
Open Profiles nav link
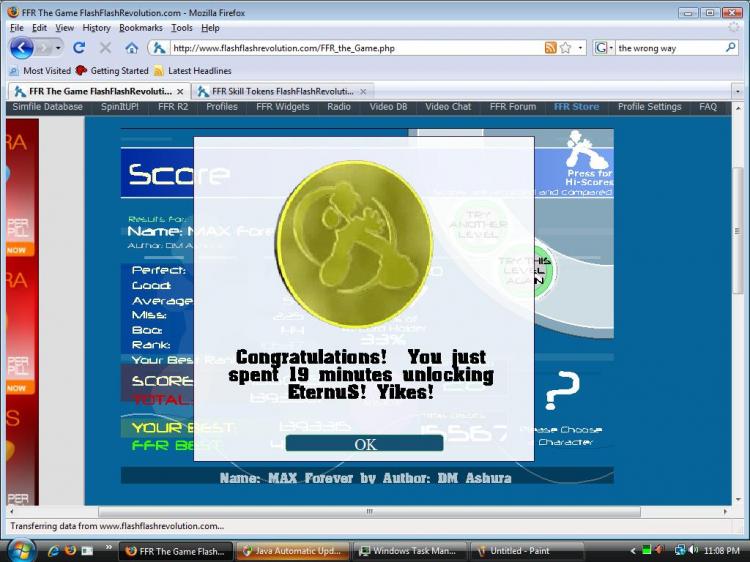pos(221,107)
